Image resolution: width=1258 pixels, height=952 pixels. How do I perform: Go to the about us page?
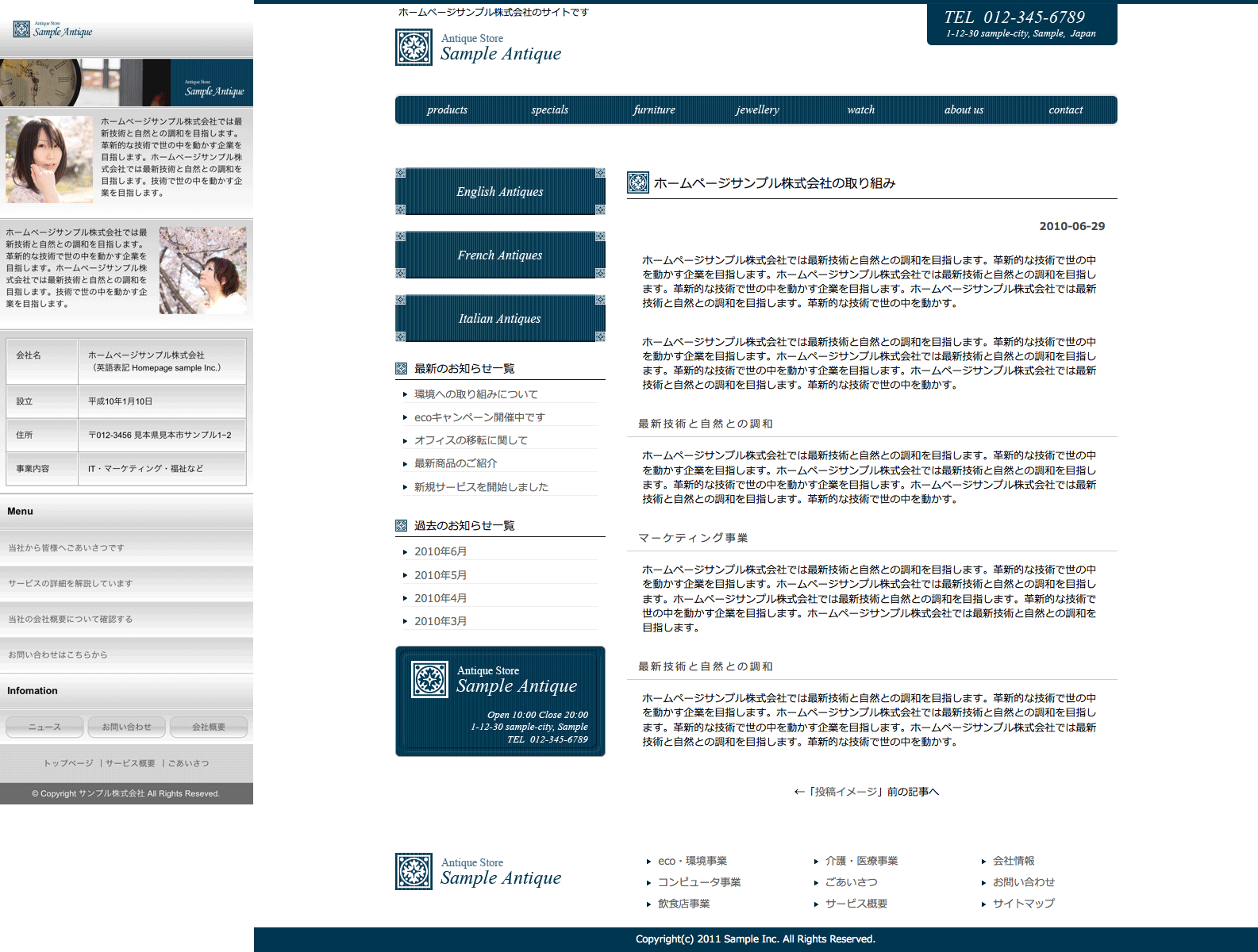click(x=964, y=110)
